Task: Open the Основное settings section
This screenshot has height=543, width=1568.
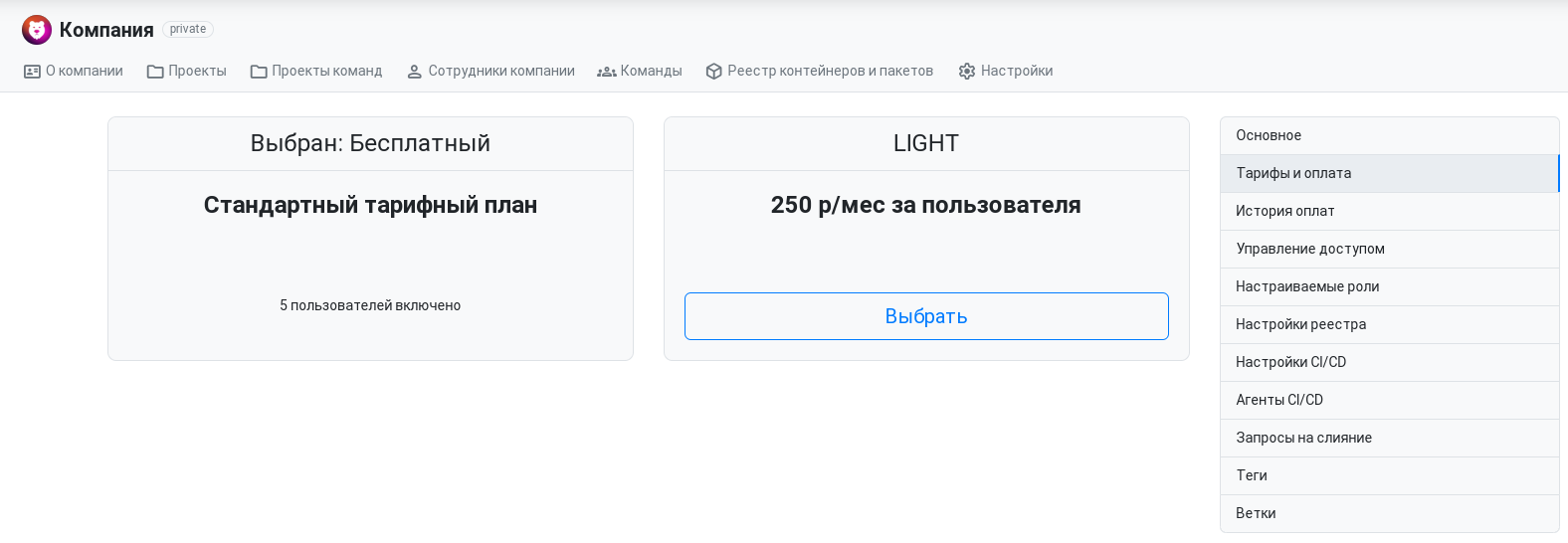Action: tap(1390, 135)
